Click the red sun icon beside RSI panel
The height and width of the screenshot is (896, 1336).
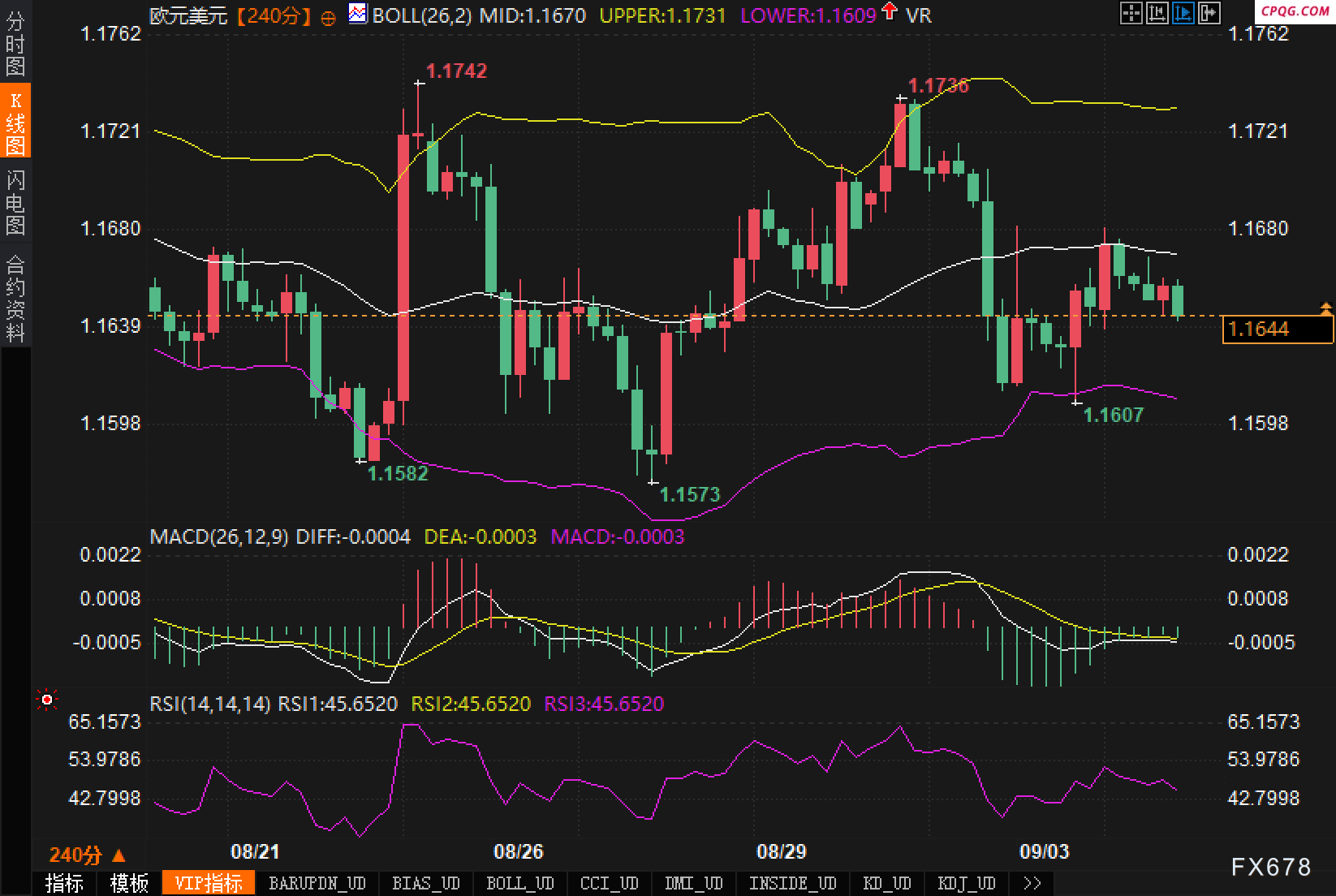[47, 700]
